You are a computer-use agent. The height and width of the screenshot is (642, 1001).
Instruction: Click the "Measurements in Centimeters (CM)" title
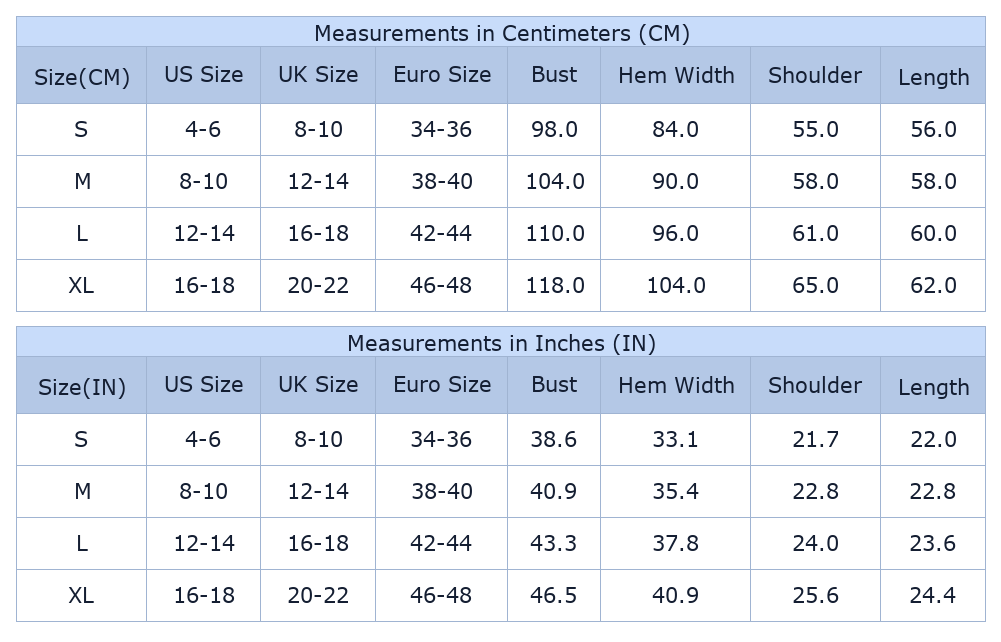[x=501, y=33]
